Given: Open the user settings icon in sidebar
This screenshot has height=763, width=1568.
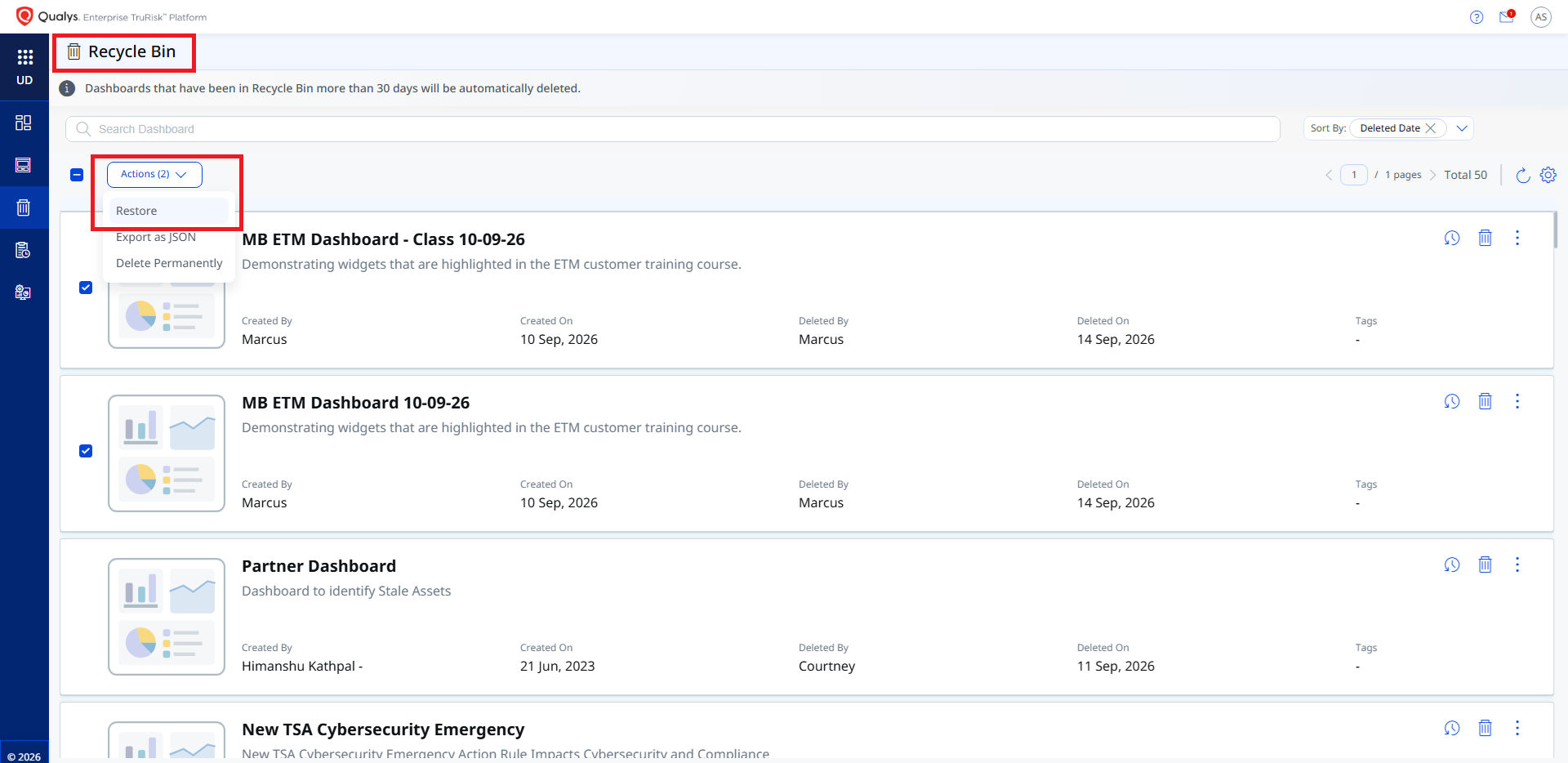Looking at the screenshot, I should point(24,292).
